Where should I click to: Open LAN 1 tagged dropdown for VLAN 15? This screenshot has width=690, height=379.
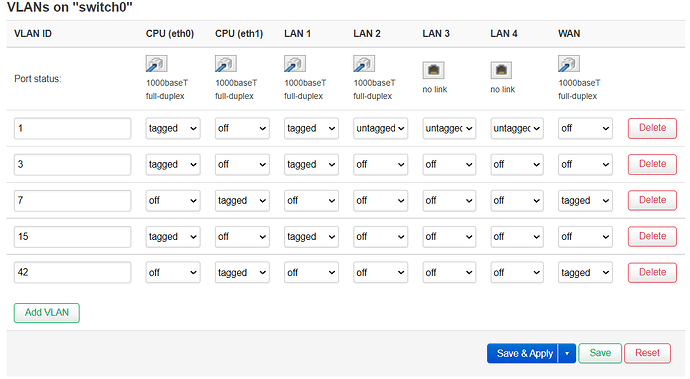[x=311, y=237]
